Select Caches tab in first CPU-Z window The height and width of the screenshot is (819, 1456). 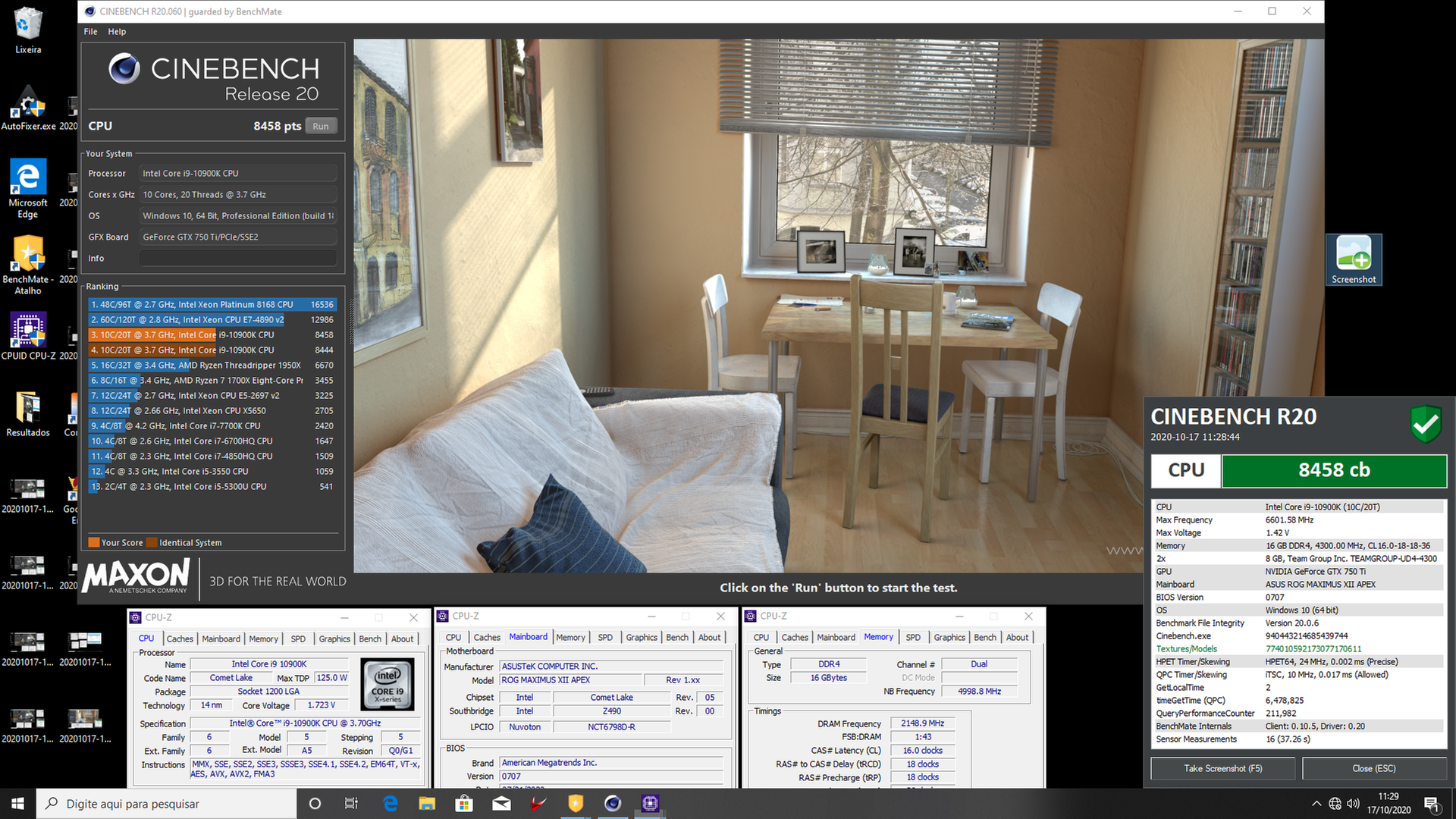coord(180,639)
